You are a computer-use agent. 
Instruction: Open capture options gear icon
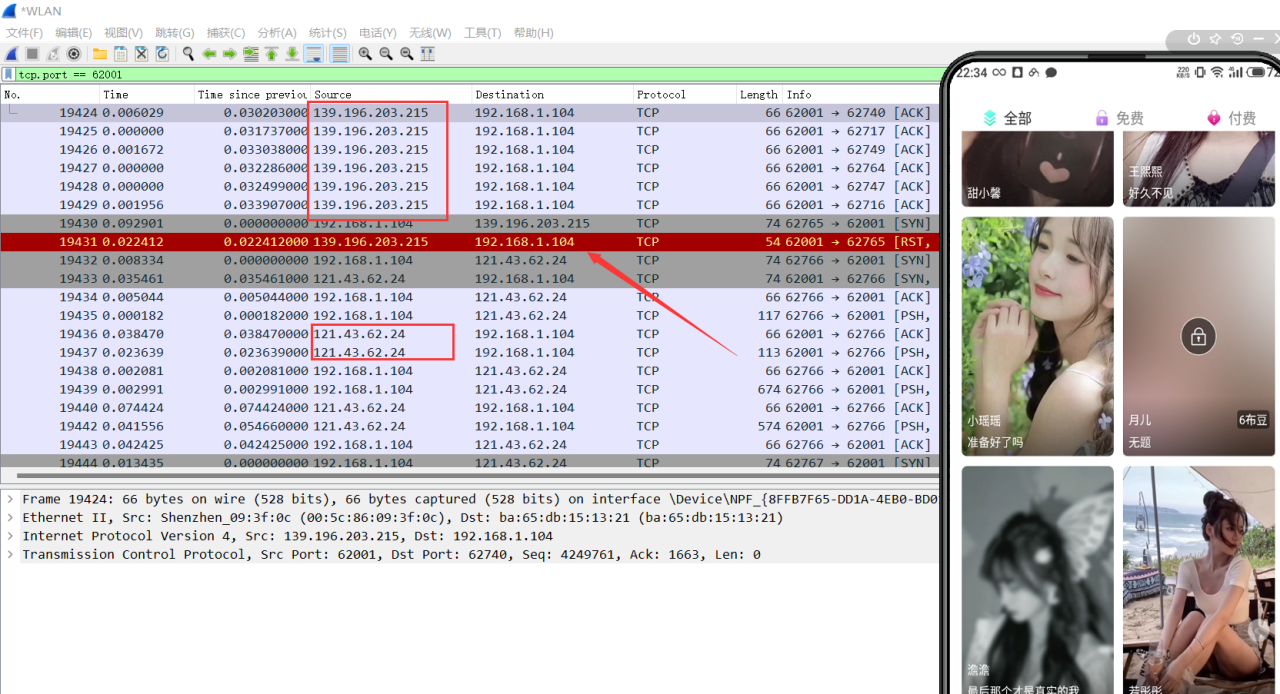[x=74, y=54]
